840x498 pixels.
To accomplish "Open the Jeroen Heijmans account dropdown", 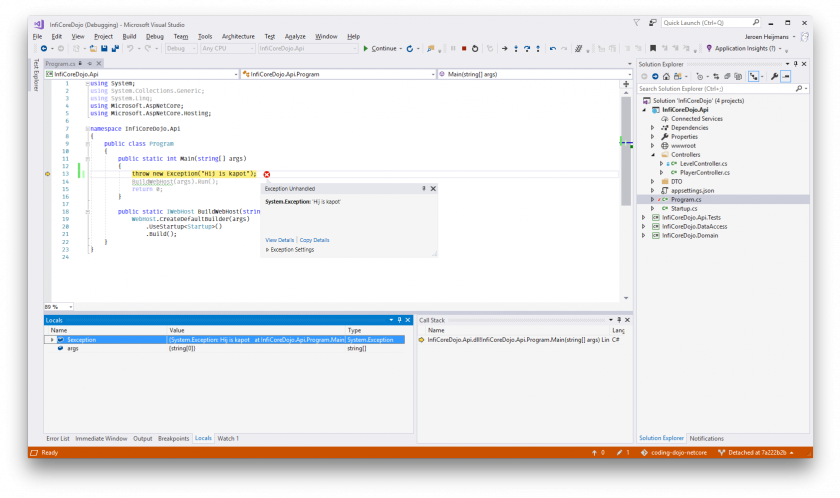I will pos(770,36).
